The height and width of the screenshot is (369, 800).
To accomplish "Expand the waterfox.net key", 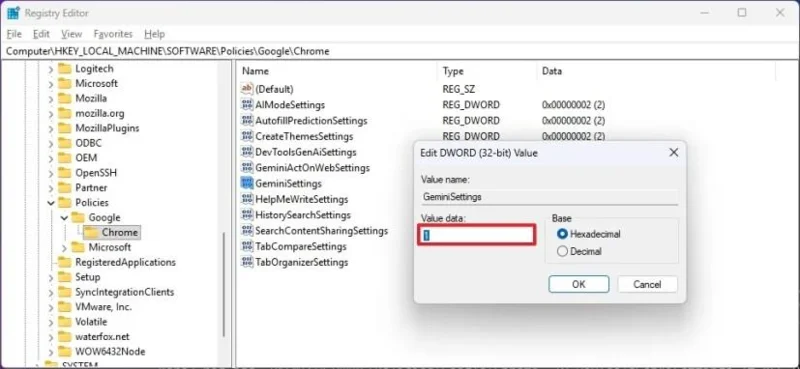I will coord(51,337).
